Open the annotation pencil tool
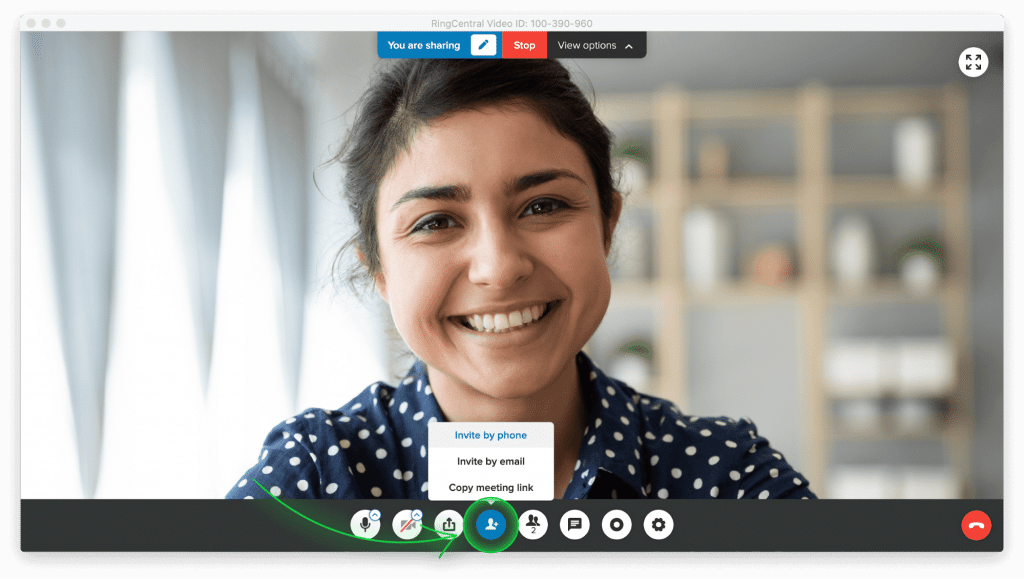 click(483, 45)
